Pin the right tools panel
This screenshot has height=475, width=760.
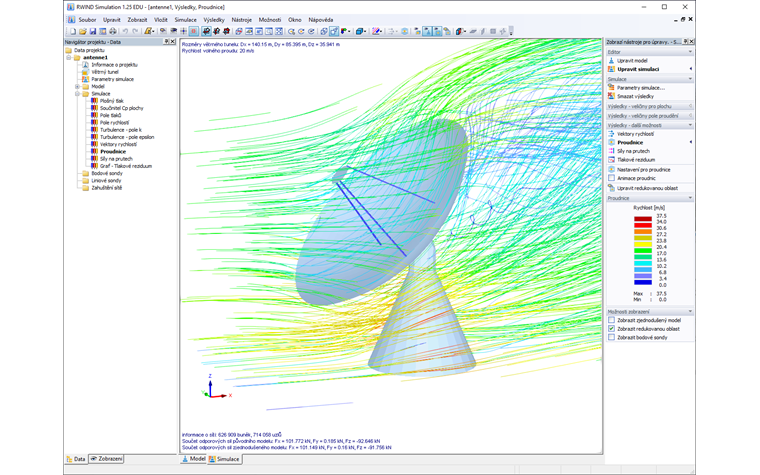(x=685, y=42)
